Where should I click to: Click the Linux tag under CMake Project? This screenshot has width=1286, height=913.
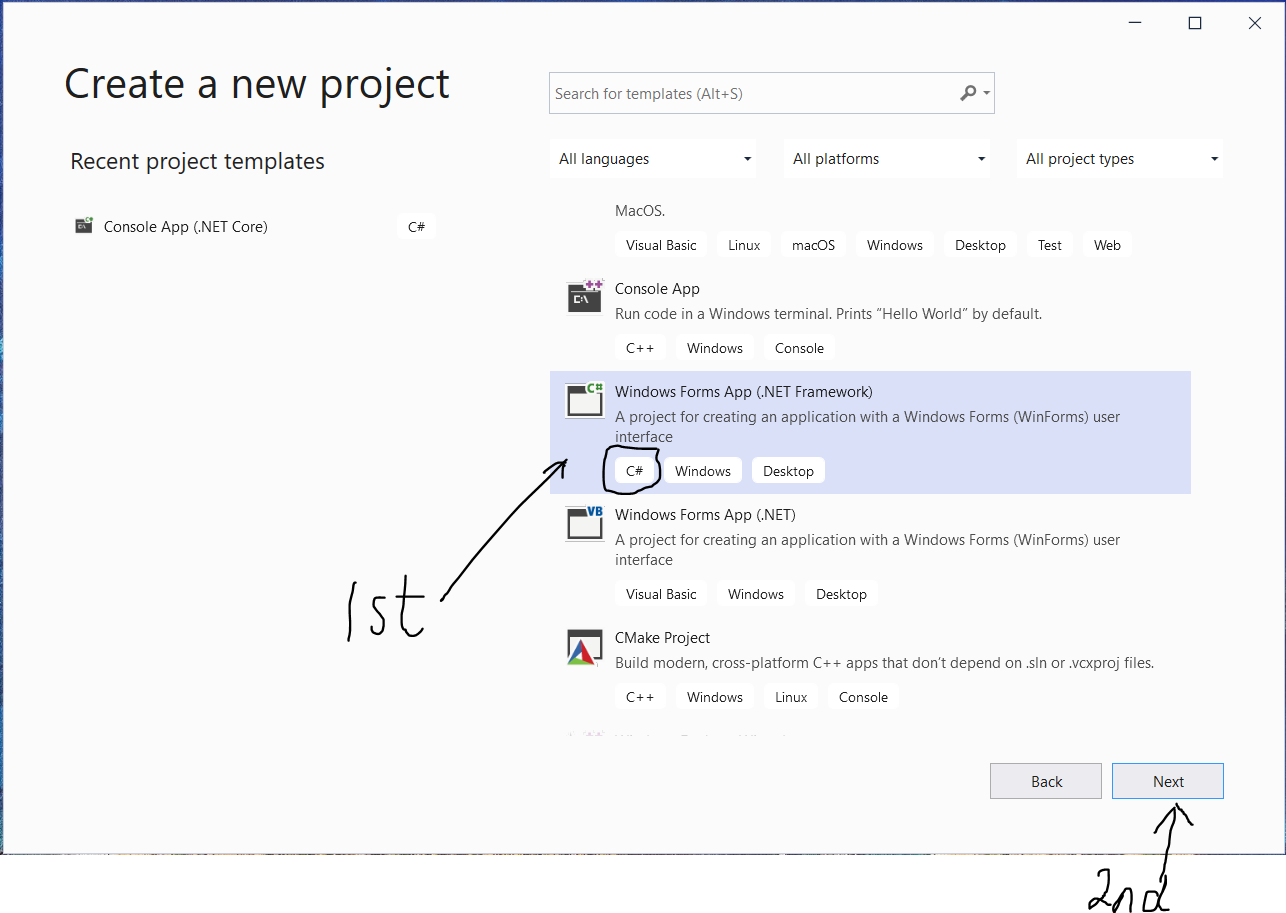pos(791,697)
